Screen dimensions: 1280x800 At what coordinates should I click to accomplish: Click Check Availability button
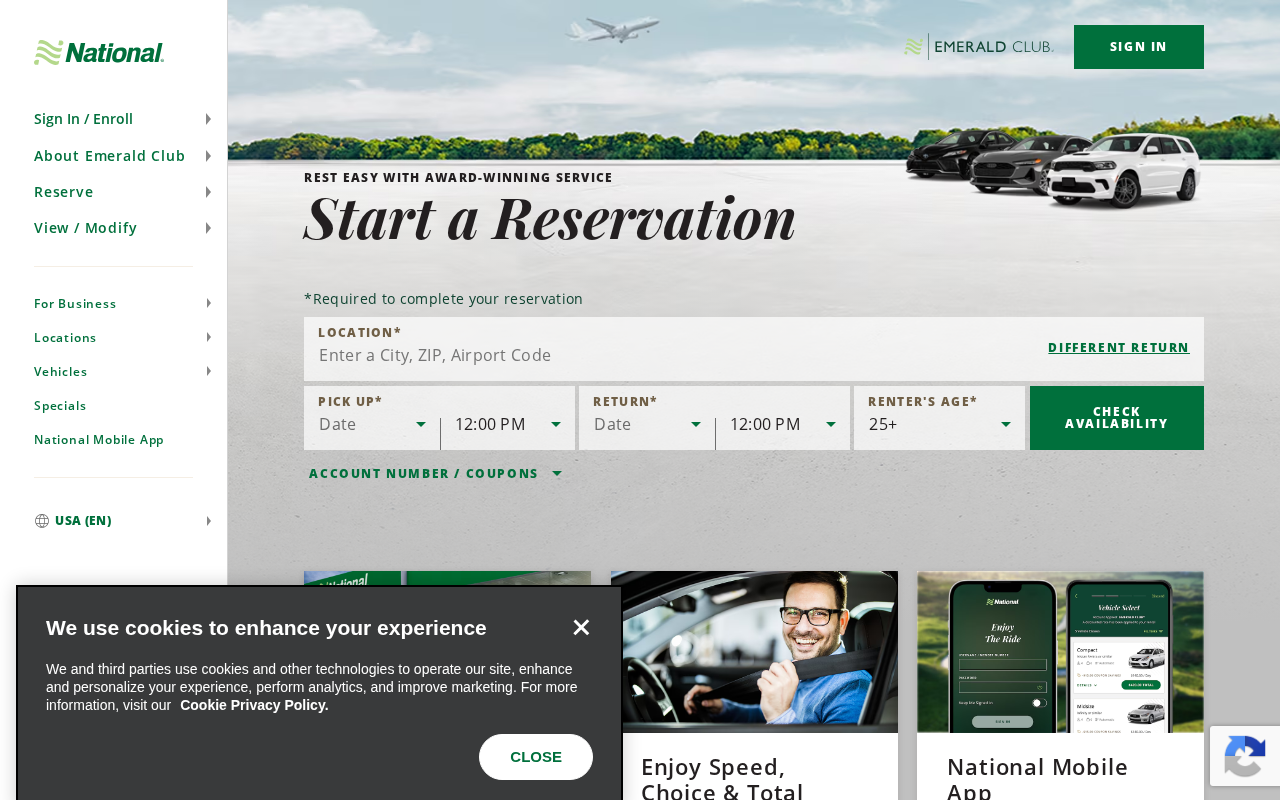(1117, 418)
